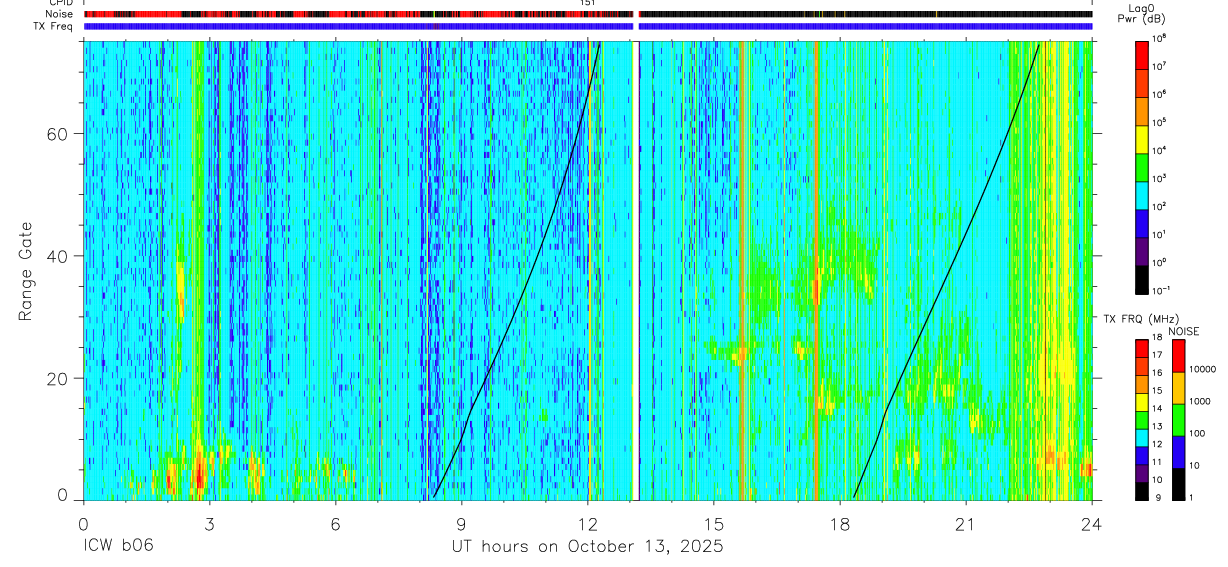Click the red 17–18 MHz TX FRQ swatch
The image size is (1228, 567).
pyautogui.click(x=1141, y=349)
